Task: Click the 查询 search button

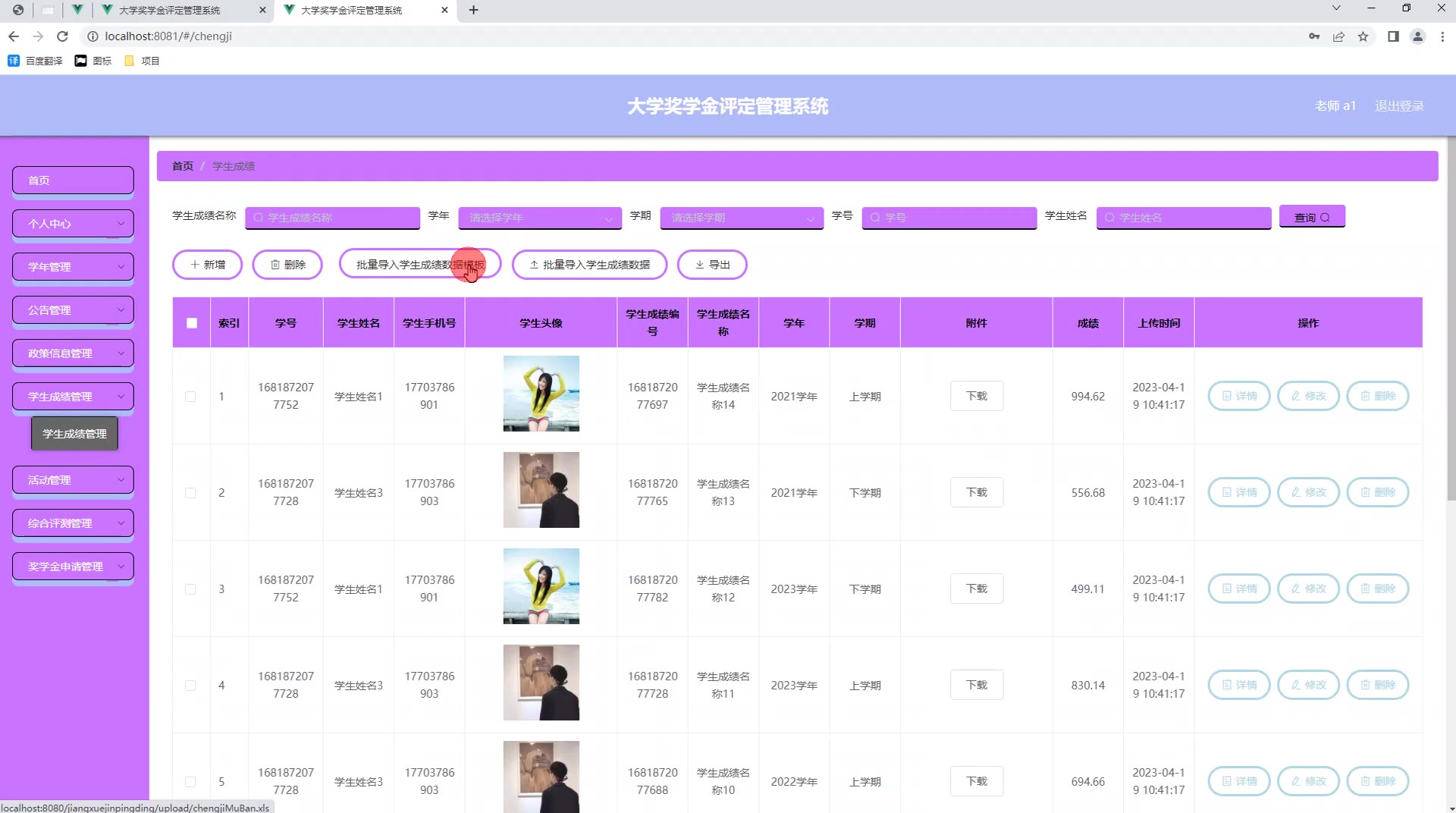Action: [x=1312, y=217]
